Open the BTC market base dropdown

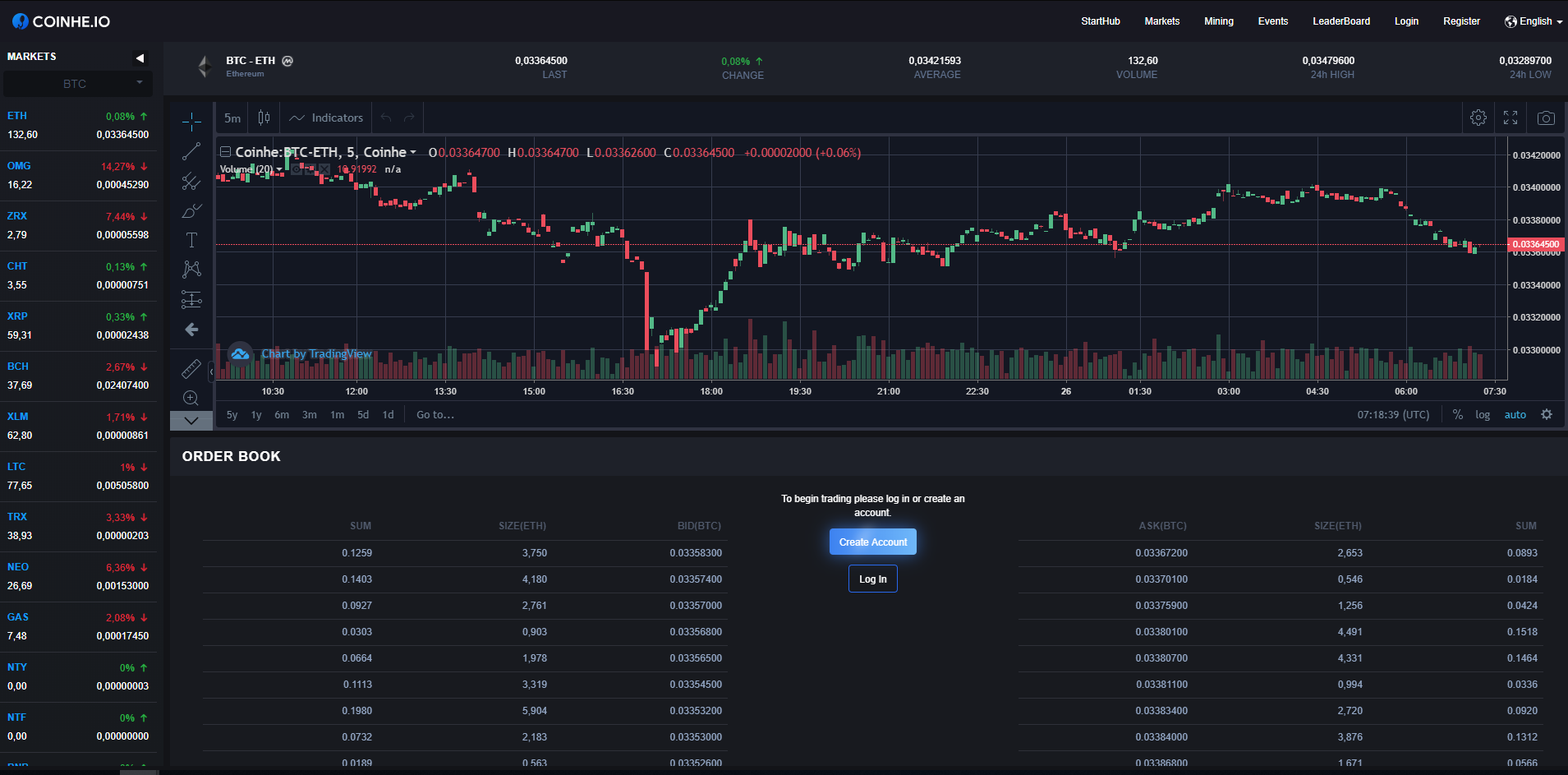click(77, 84)
